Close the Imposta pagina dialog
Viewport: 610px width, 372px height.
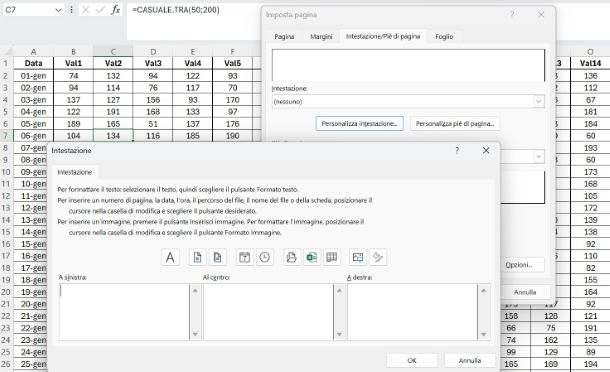coord(541,14)
